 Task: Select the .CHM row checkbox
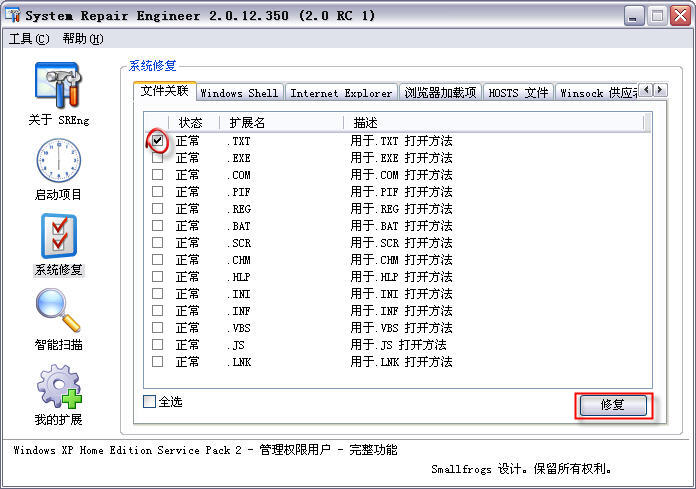point(157,260)
